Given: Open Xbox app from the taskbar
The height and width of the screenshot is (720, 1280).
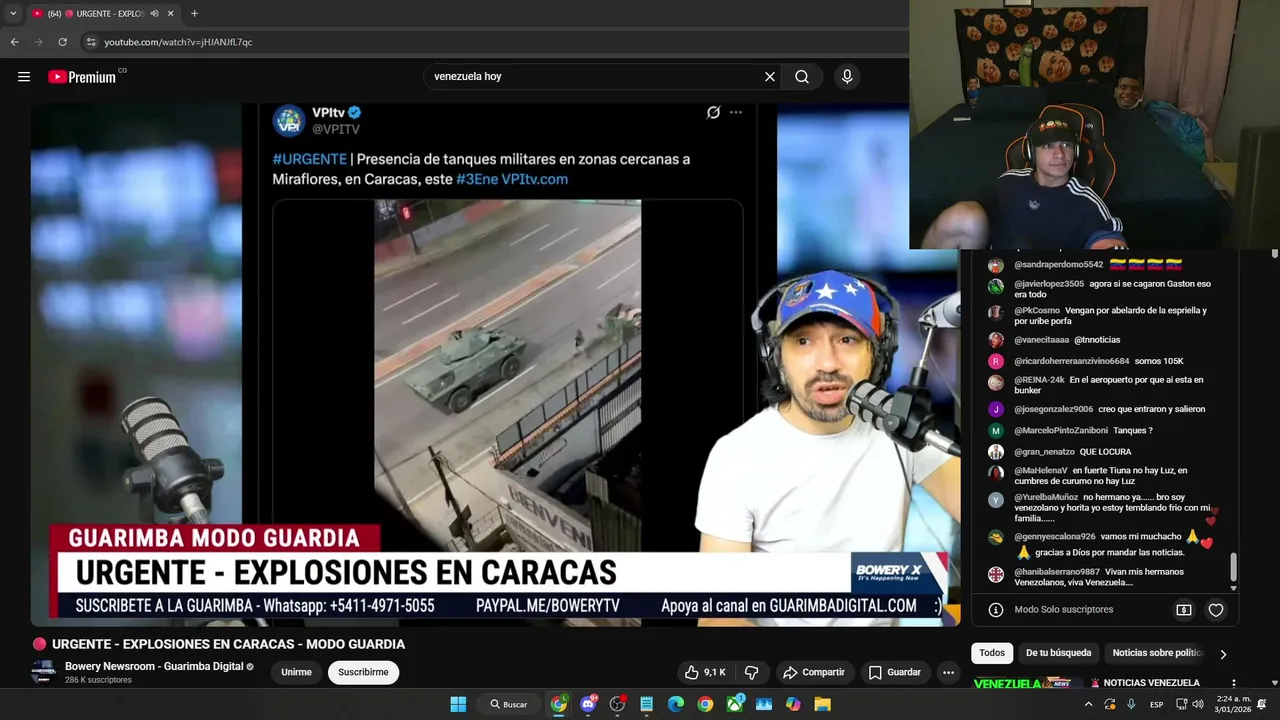Looking at the screenshot, I should pos(735,704).
